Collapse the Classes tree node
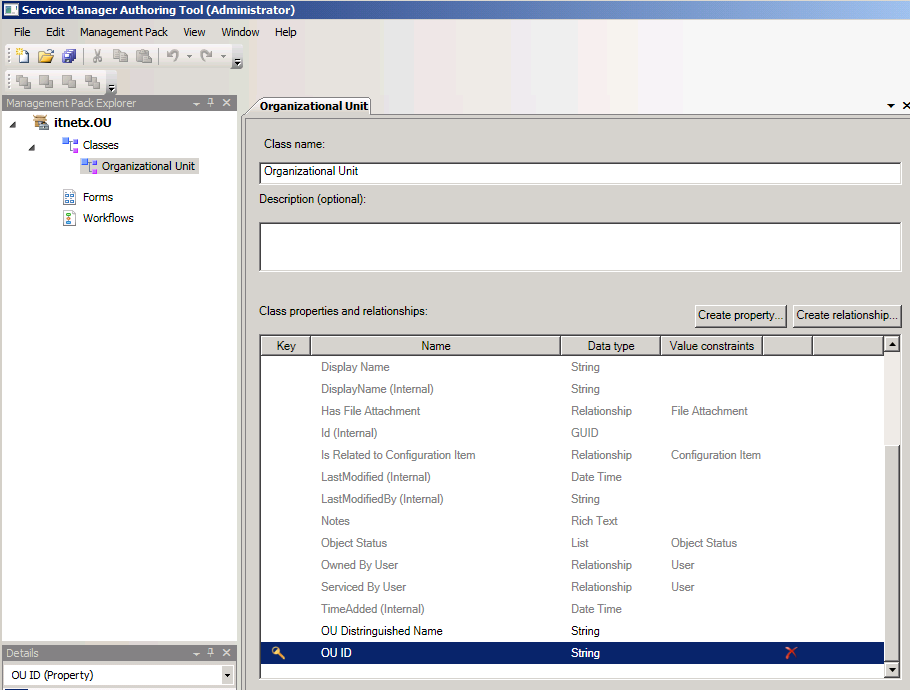910x690 pixels. [x=32, y=147]
